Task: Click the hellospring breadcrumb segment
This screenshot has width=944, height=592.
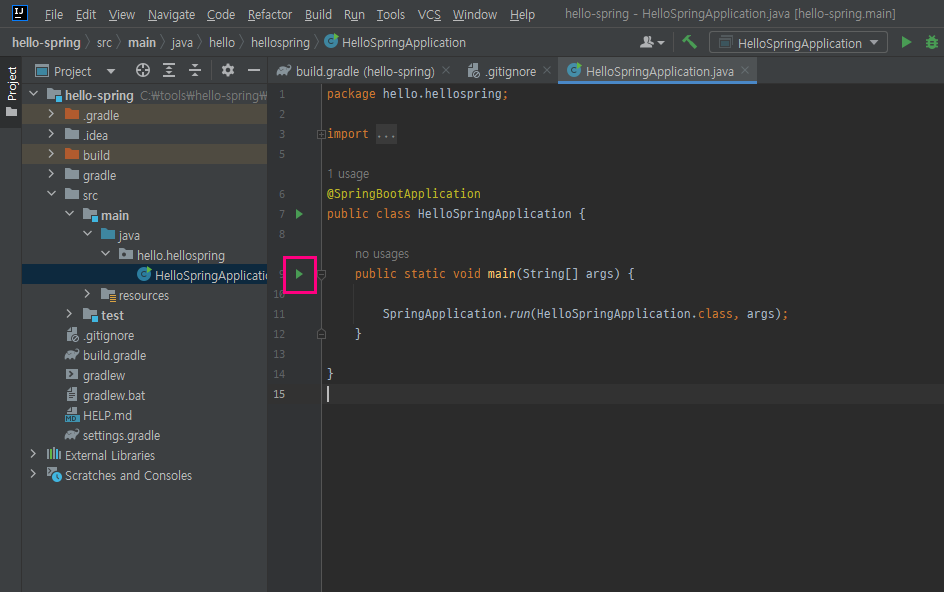Action: pyautogui.click(x=280, y=43)
